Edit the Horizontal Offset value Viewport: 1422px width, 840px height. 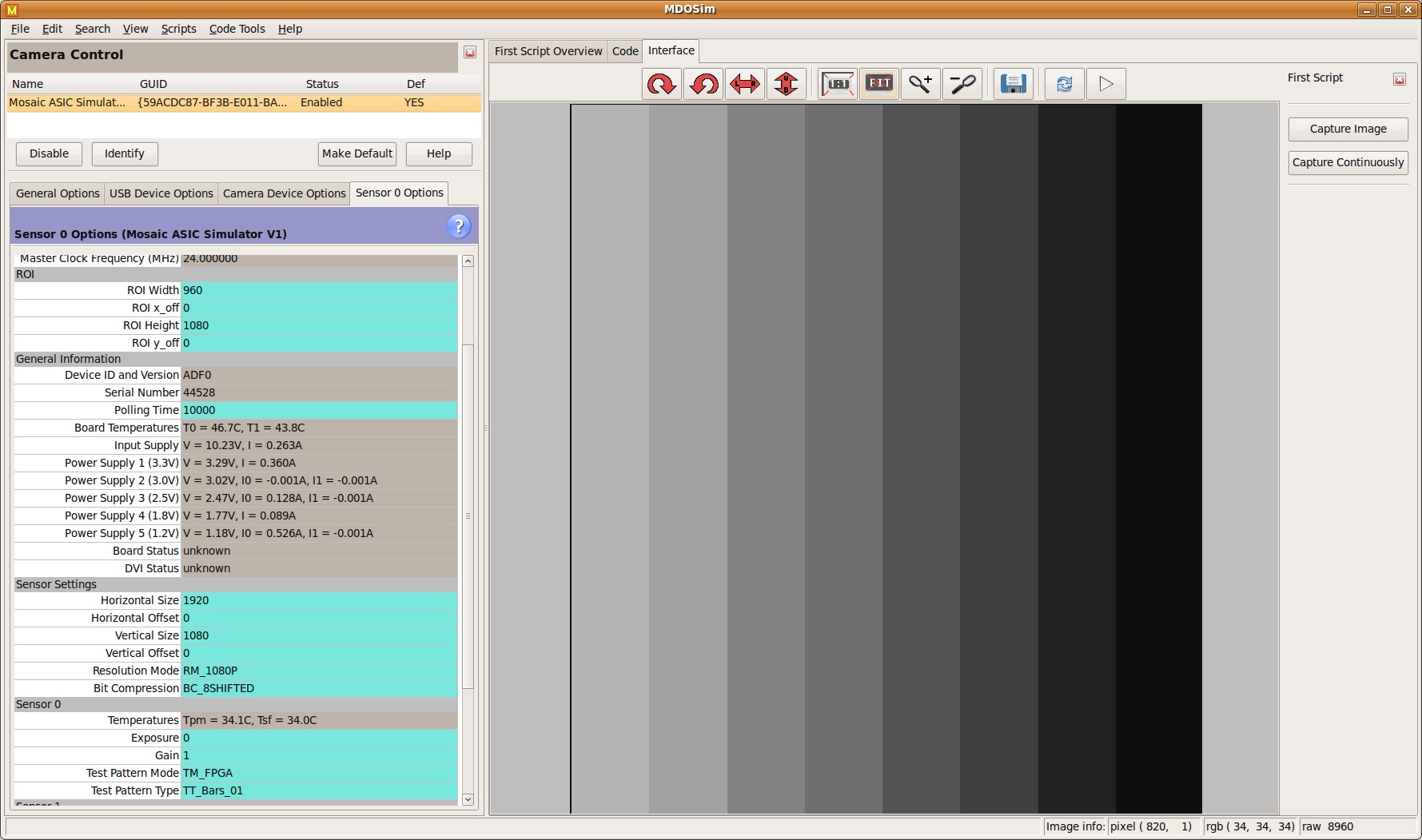pyautogui.click(x=319, y=618)
